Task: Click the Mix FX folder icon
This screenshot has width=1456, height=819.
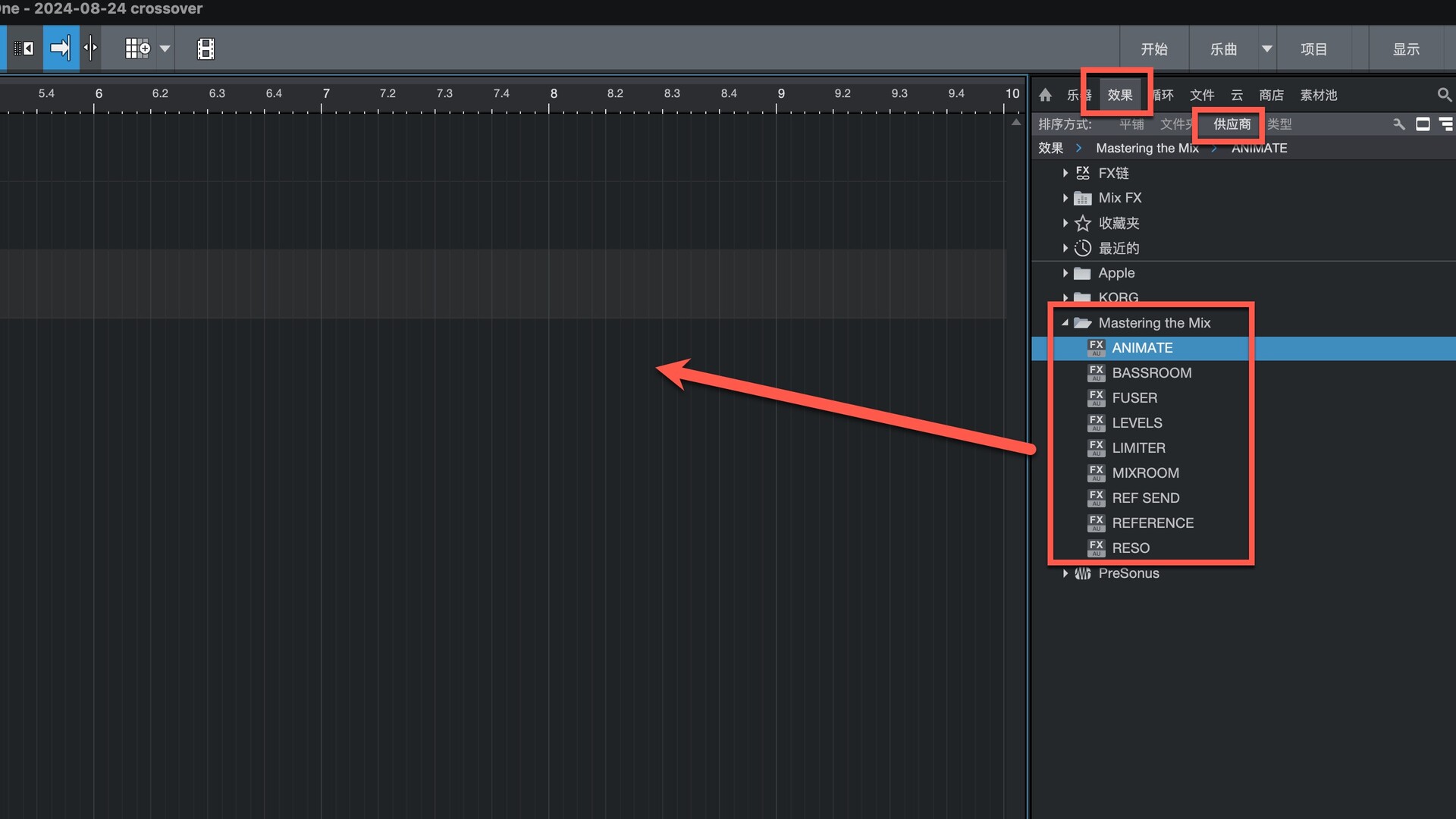Action: [x=1083, y=198]
